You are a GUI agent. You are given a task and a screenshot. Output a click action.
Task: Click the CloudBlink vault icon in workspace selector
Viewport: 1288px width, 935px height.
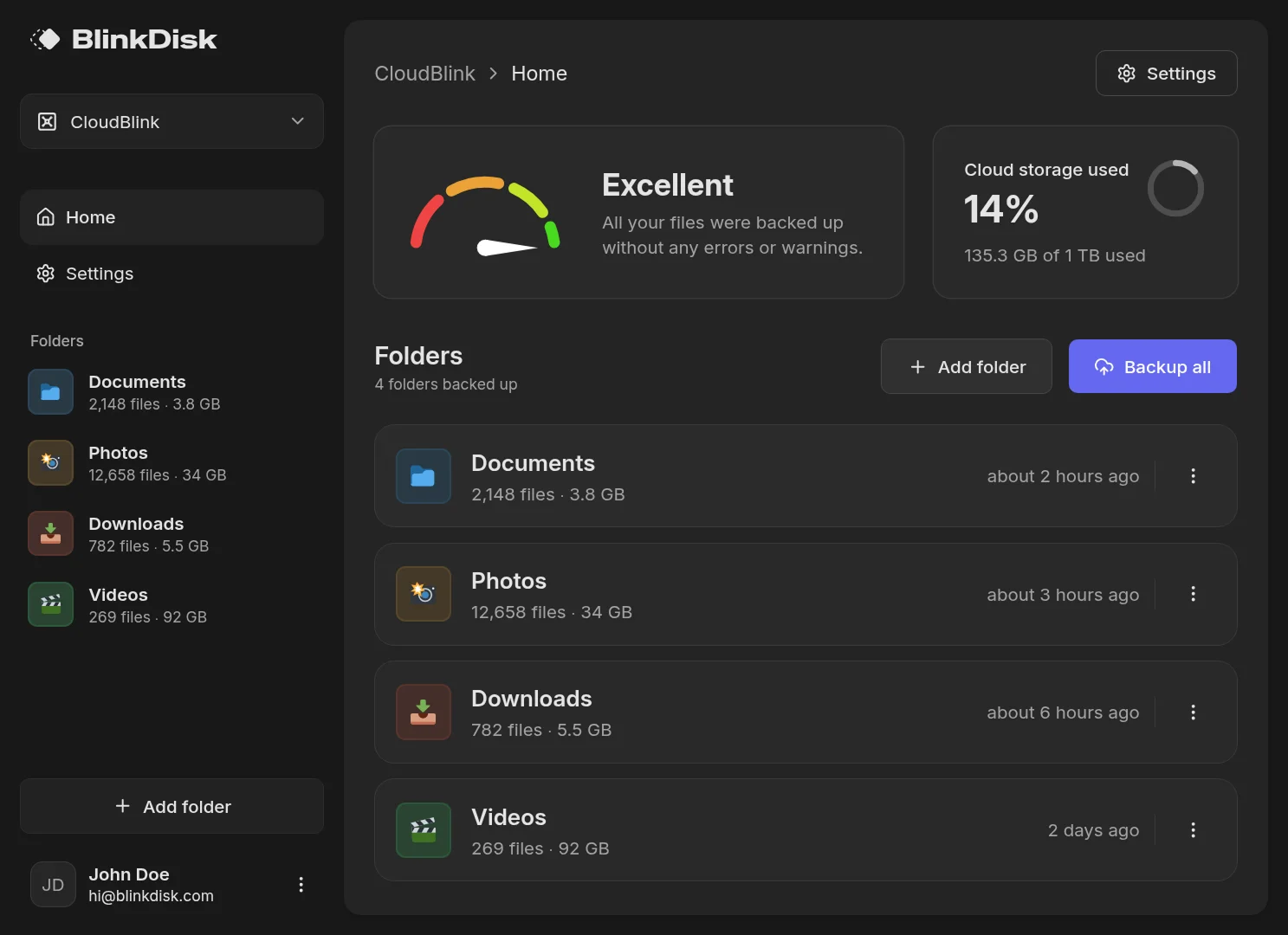pyautogui.click(x=47, y=121)
